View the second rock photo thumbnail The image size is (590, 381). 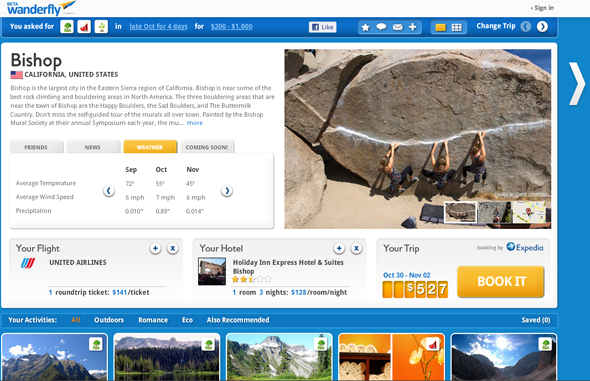pos(494,212)
